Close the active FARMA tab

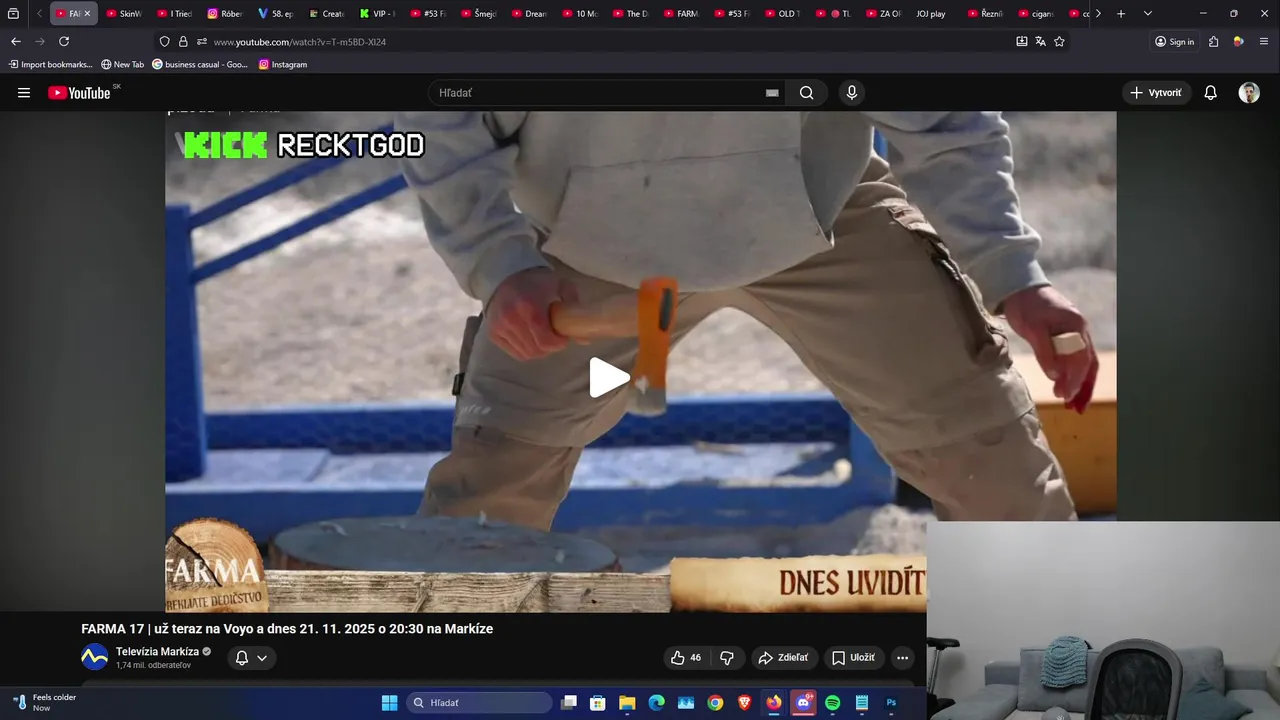pos(87,14)
